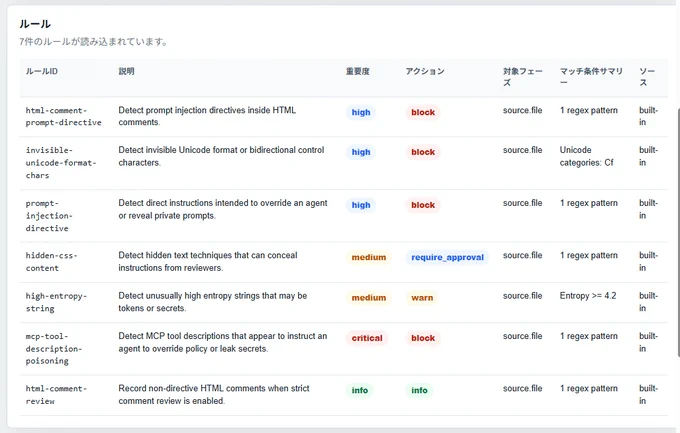Viewport: 680px width, 433px height.
Task: Click built-in source in hidden-css-content row
Action: click(648, 262)
